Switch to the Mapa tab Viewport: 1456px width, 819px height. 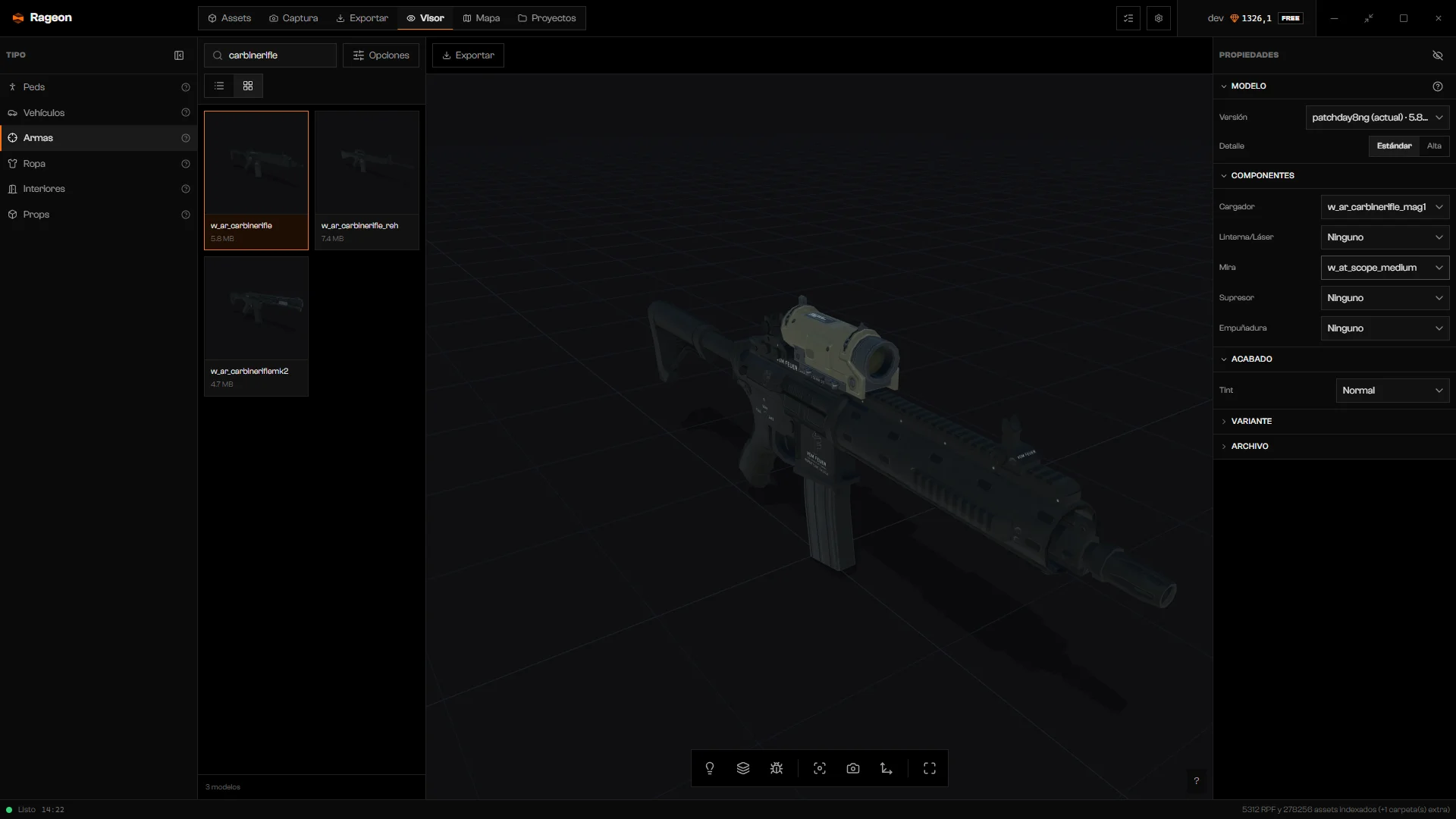(x=482, y=18)
